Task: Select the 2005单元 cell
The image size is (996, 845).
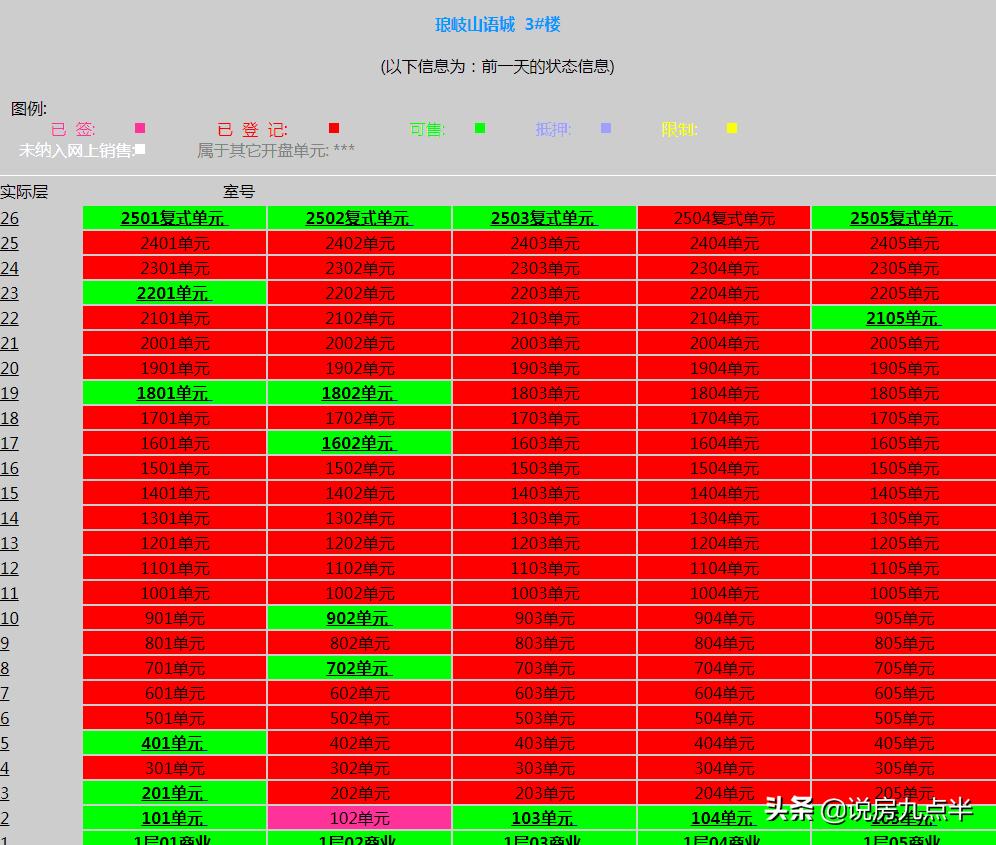Action: tap(904, 343)
